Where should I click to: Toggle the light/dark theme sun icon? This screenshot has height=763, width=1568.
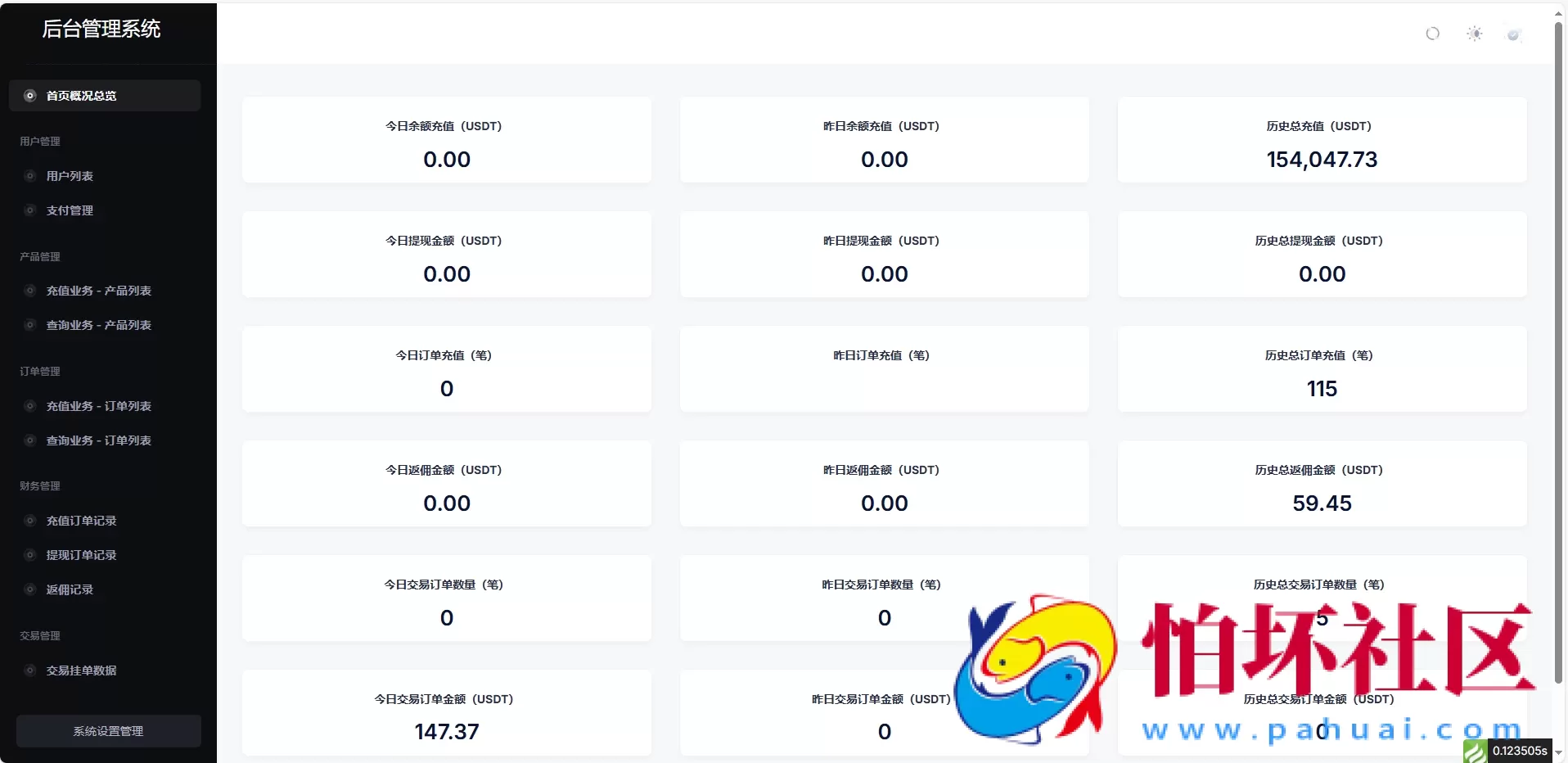(x=1474, y=34)
